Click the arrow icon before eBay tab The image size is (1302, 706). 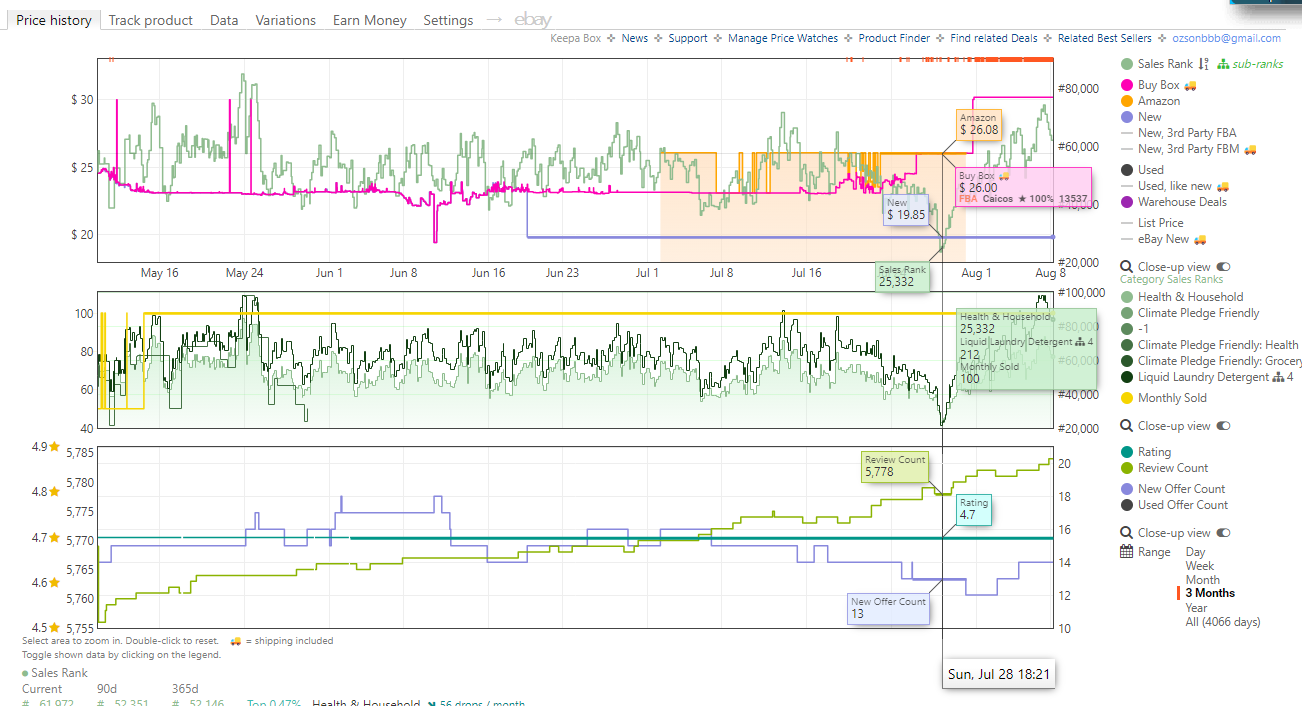(494, 20)
